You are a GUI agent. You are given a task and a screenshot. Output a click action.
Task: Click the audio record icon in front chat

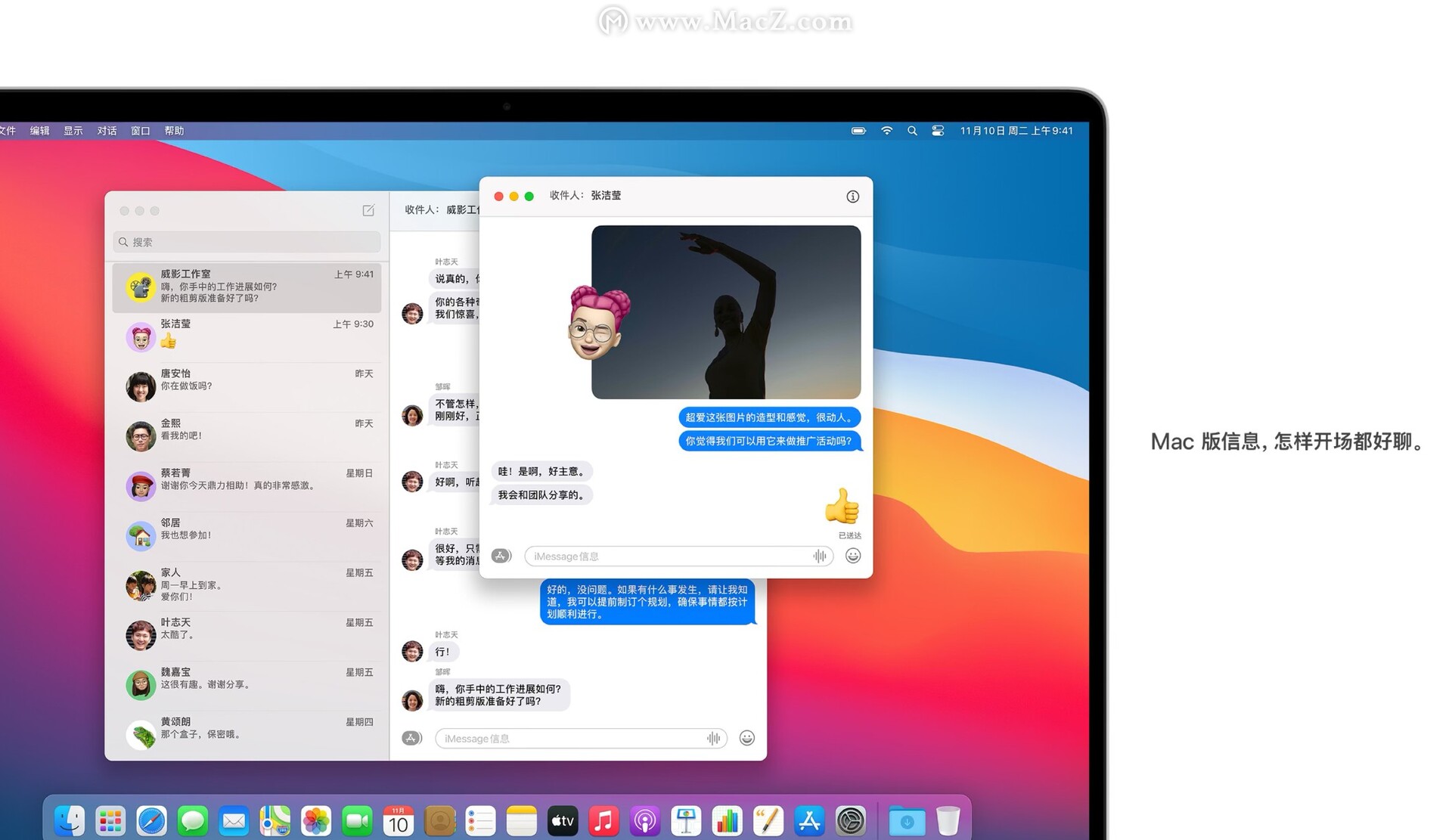820,556
